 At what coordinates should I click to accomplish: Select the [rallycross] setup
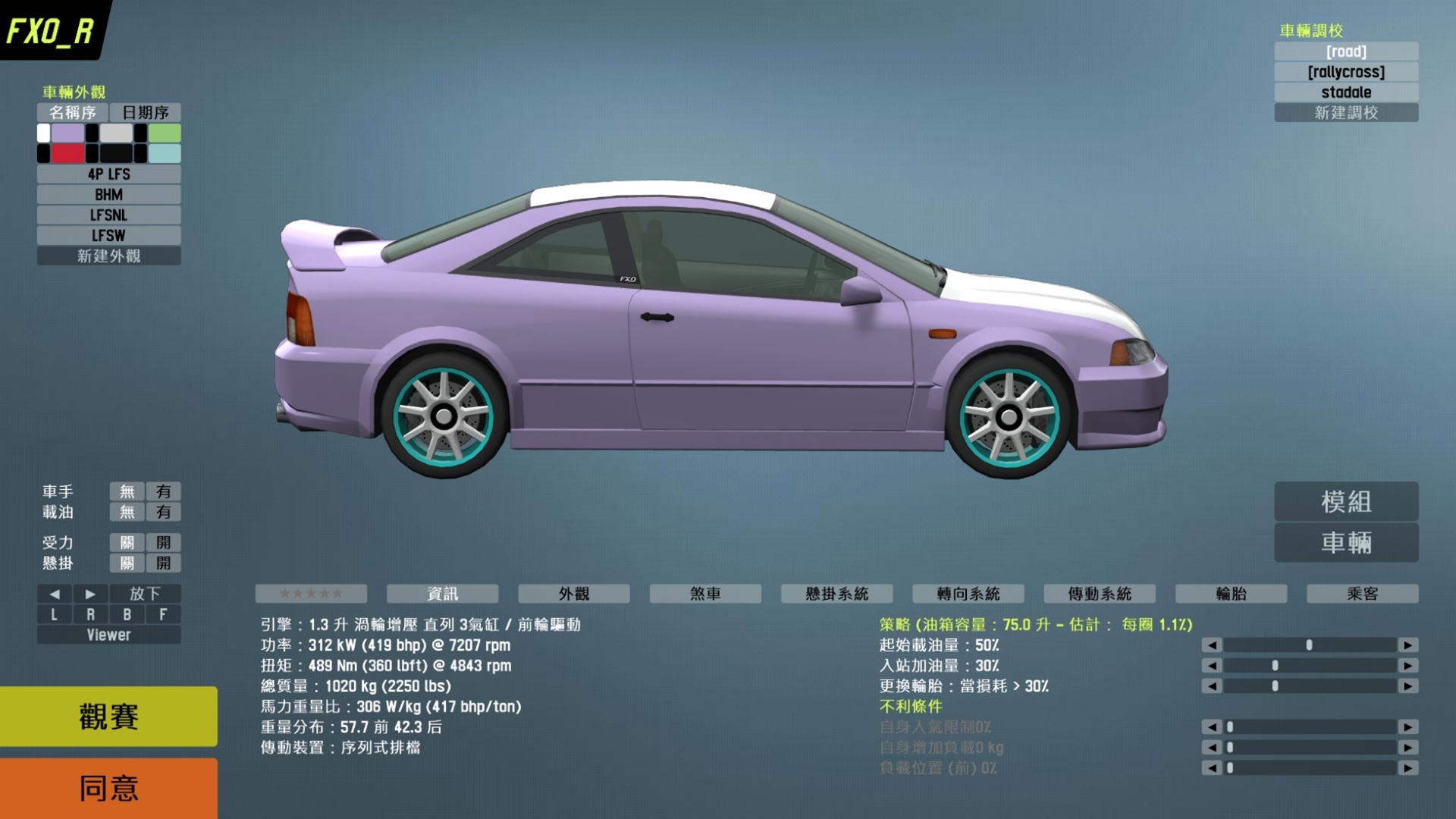point(1346,72)
